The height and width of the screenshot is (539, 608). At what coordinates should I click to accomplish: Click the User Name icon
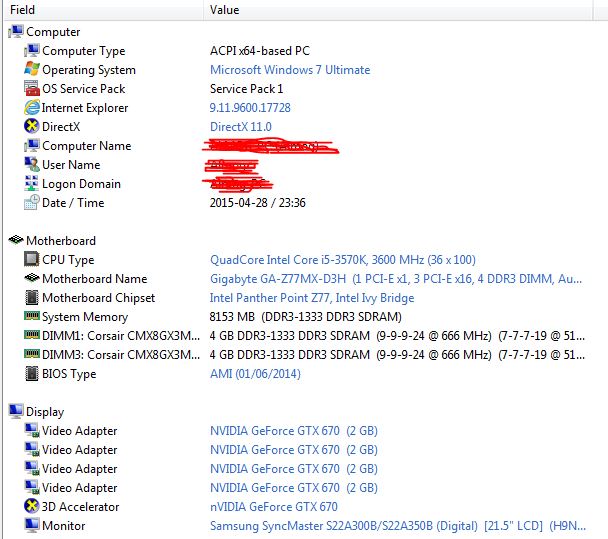coord(32,165)
